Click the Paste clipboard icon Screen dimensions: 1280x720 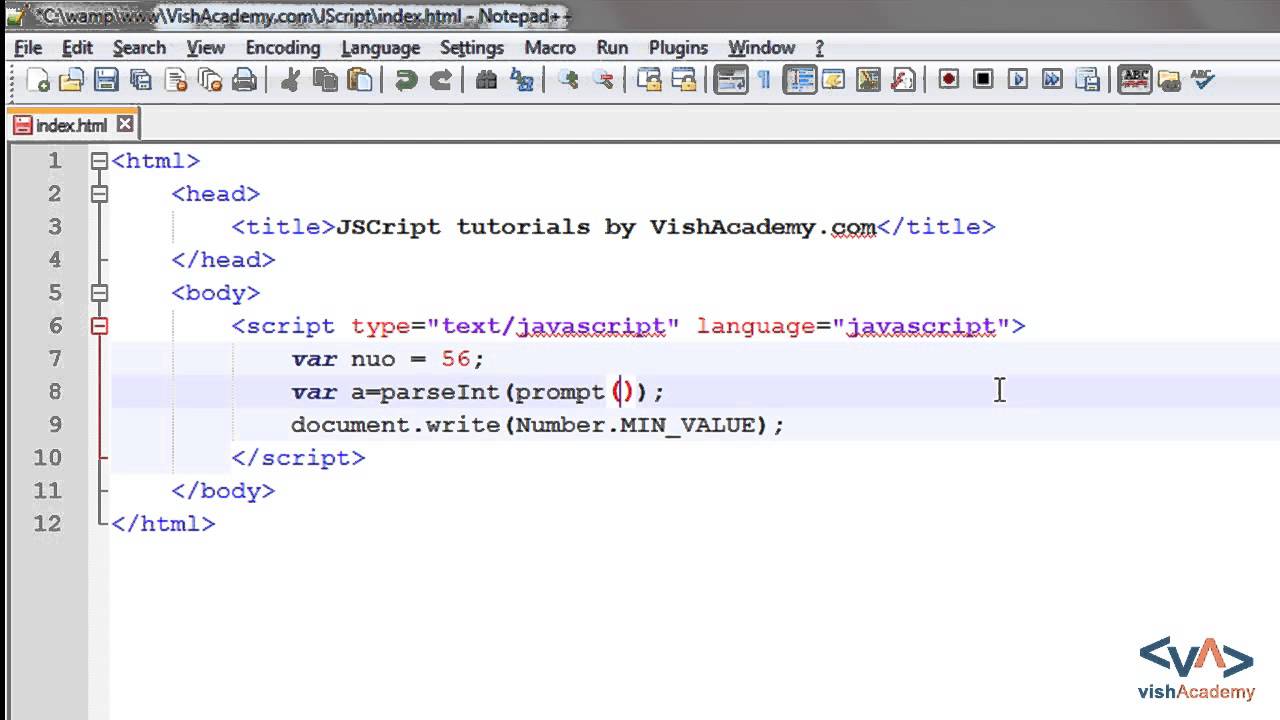[x=360, y=80]
